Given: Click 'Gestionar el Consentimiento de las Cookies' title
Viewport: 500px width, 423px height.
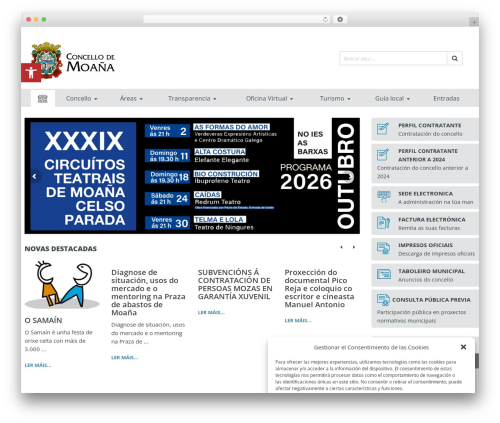Looking at the screenshot, I should point(371,347).
